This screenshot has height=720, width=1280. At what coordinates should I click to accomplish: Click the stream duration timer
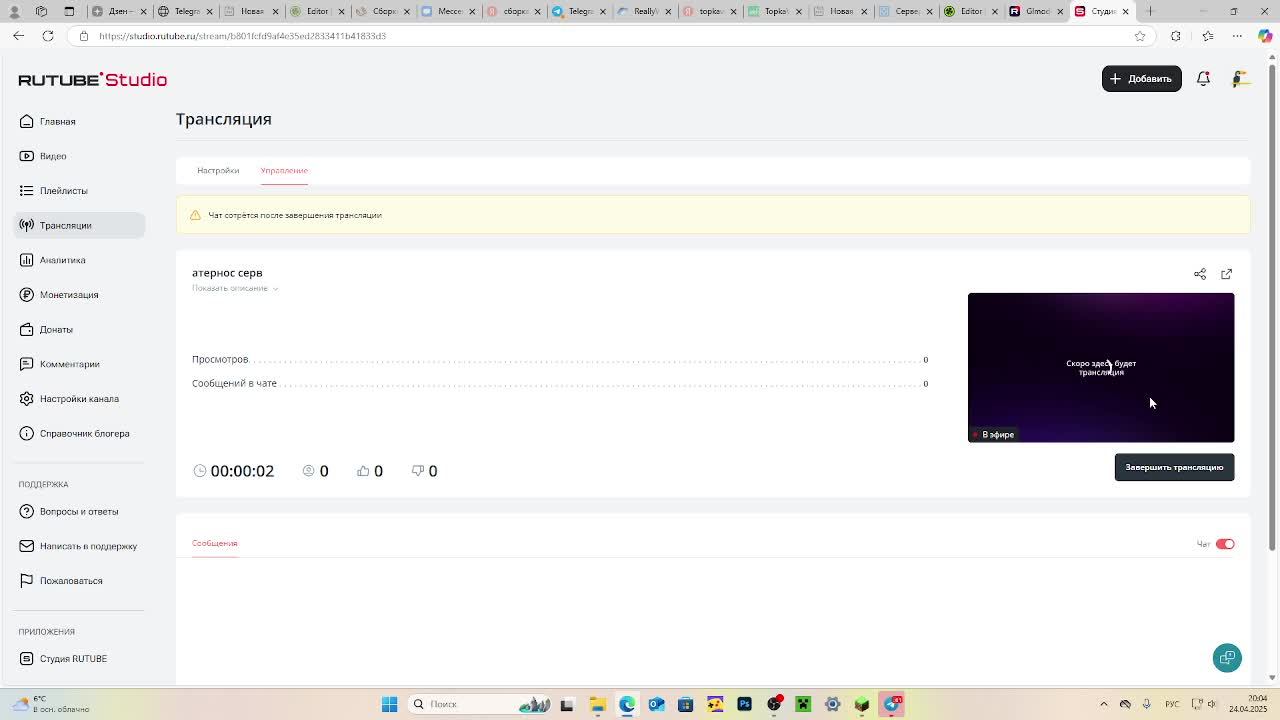pyautogui.click(x=234, y=471)
